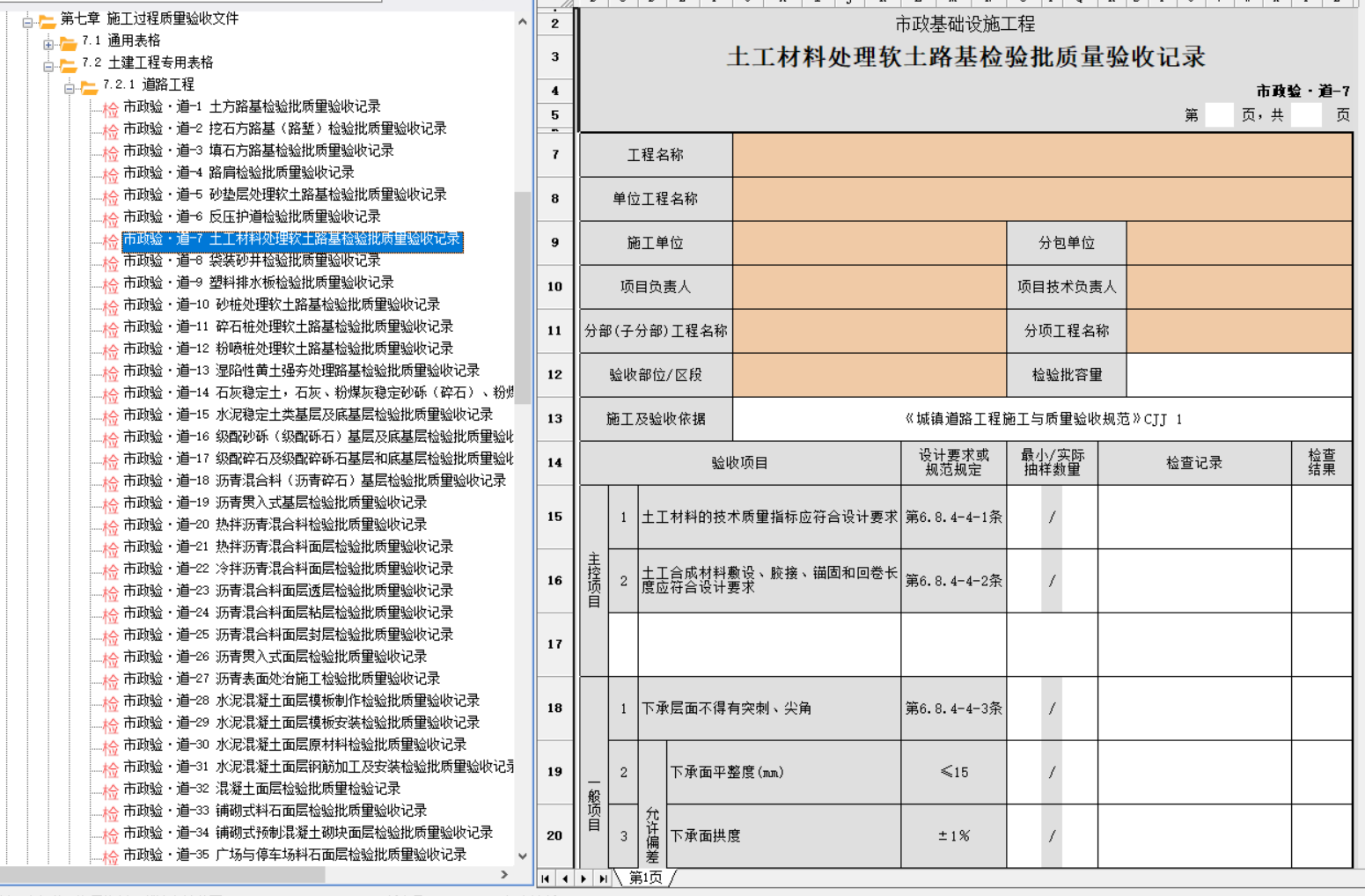Click the tree panel scroll-down arrow
Image resolution: width=1365 pixels, height=896 pixels.
click(x=523, y=856)
